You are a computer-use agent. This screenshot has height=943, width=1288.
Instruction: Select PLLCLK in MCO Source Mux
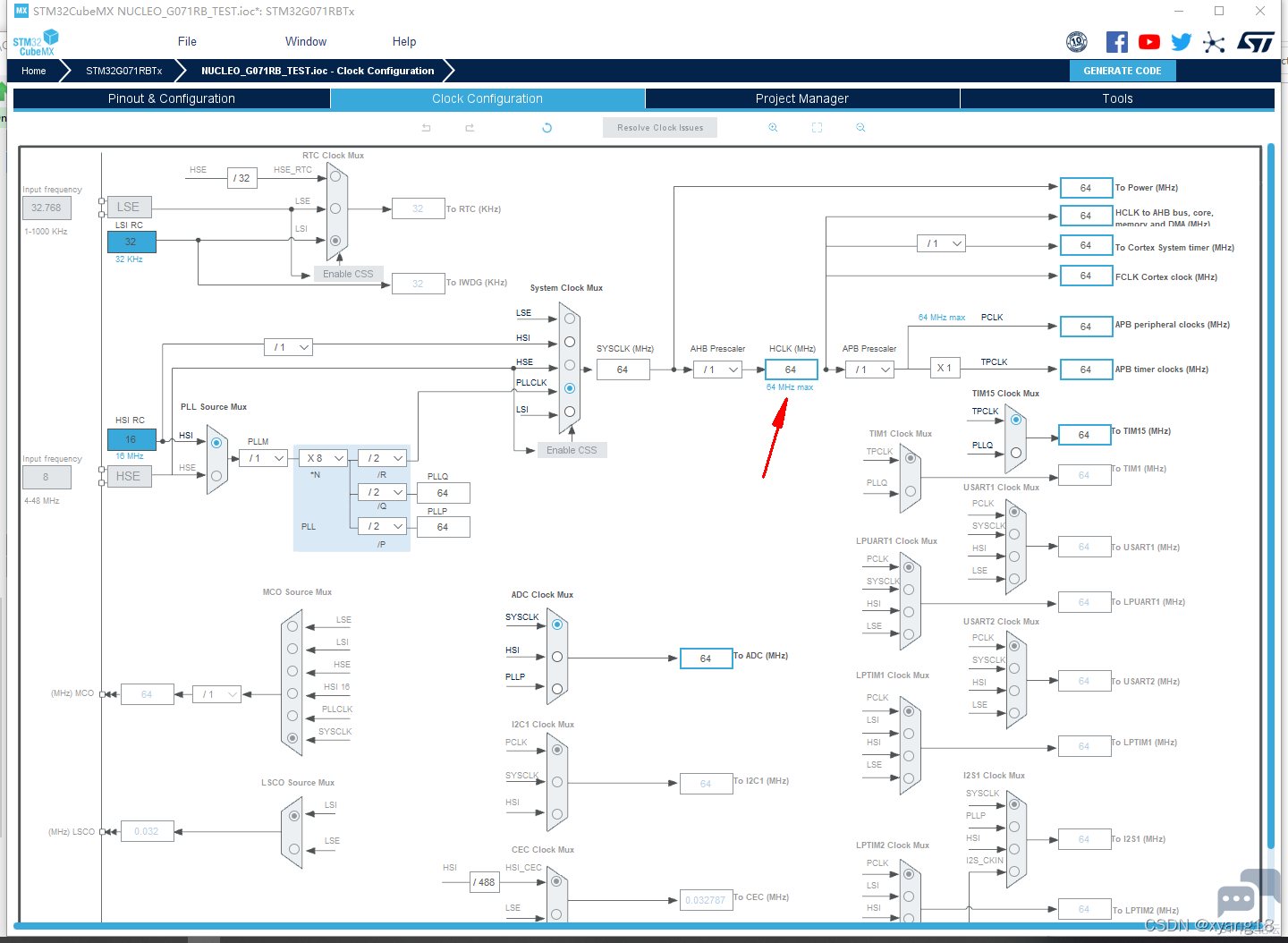click(292, 716)
